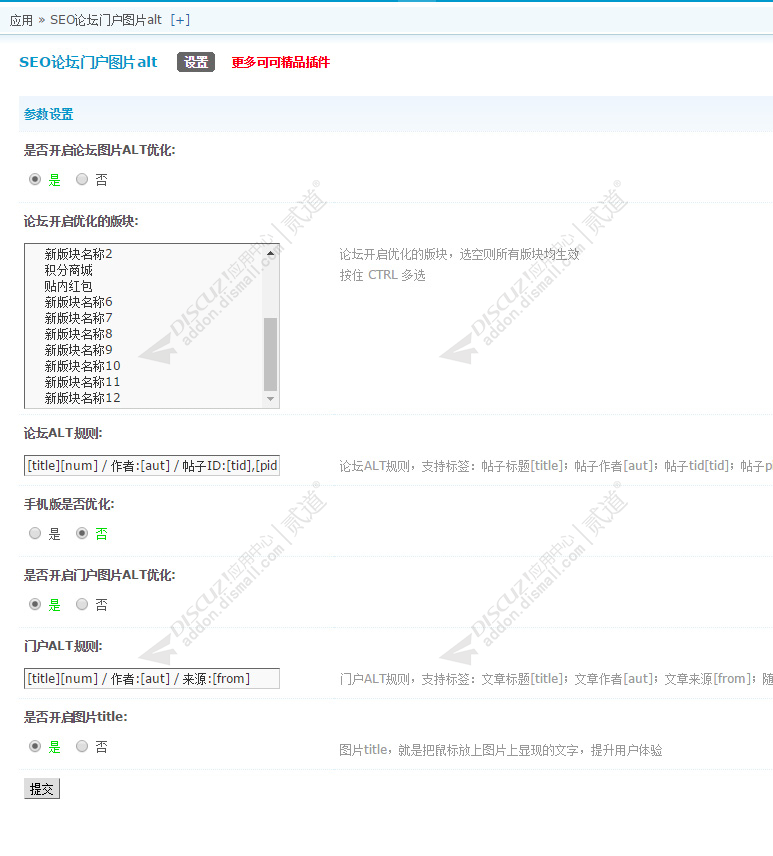
Task: Focus the 论坛ALT规则 input field
Action: click(x=152, y=466)
